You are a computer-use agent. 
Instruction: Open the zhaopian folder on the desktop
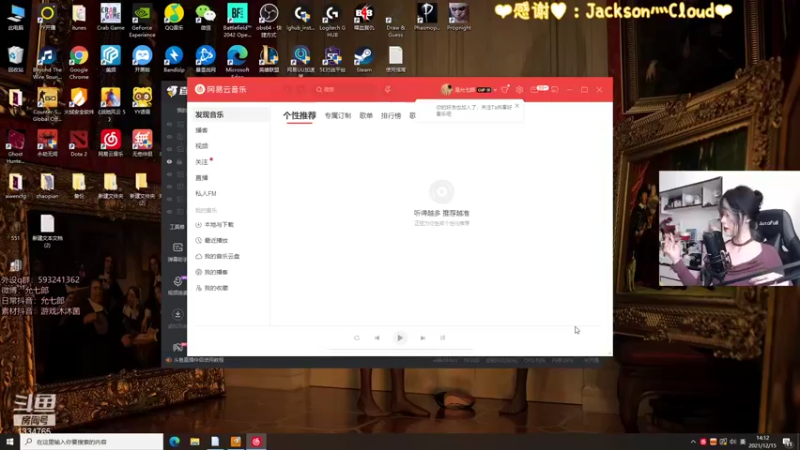pos(47,185)
